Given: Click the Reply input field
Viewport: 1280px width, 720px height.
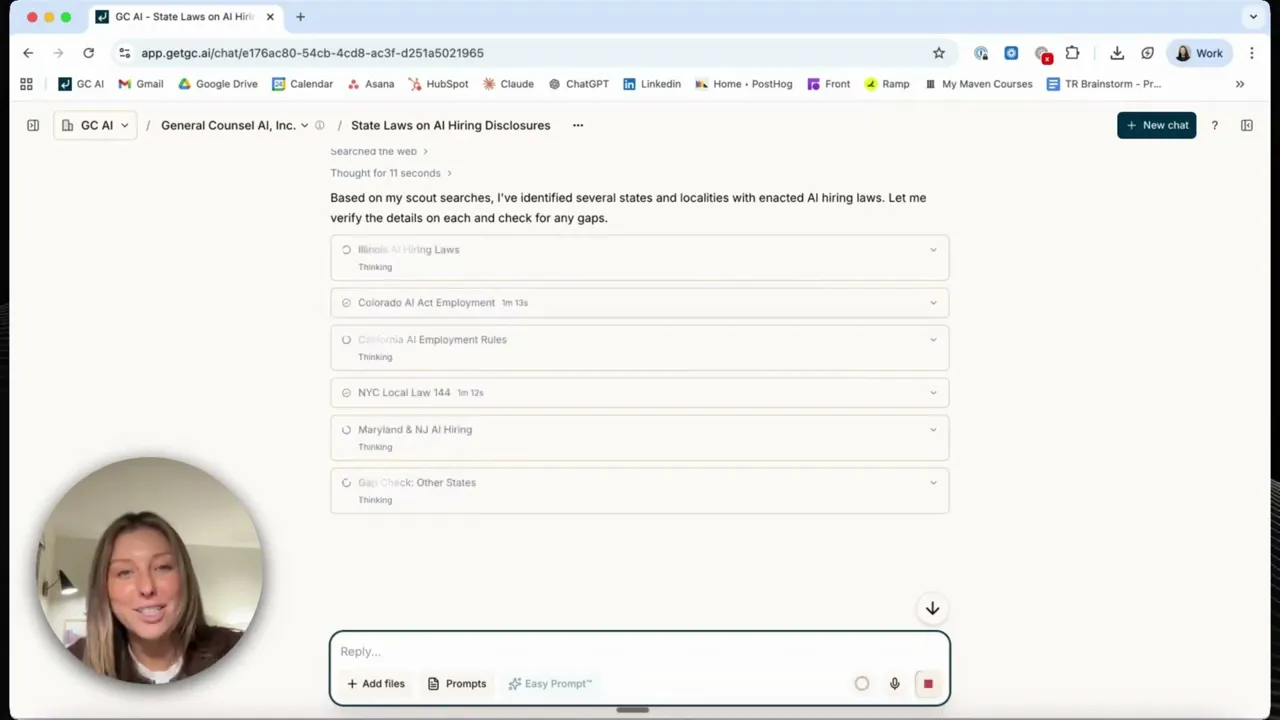Looking at the screenshot, I should (x=640, y=651).
